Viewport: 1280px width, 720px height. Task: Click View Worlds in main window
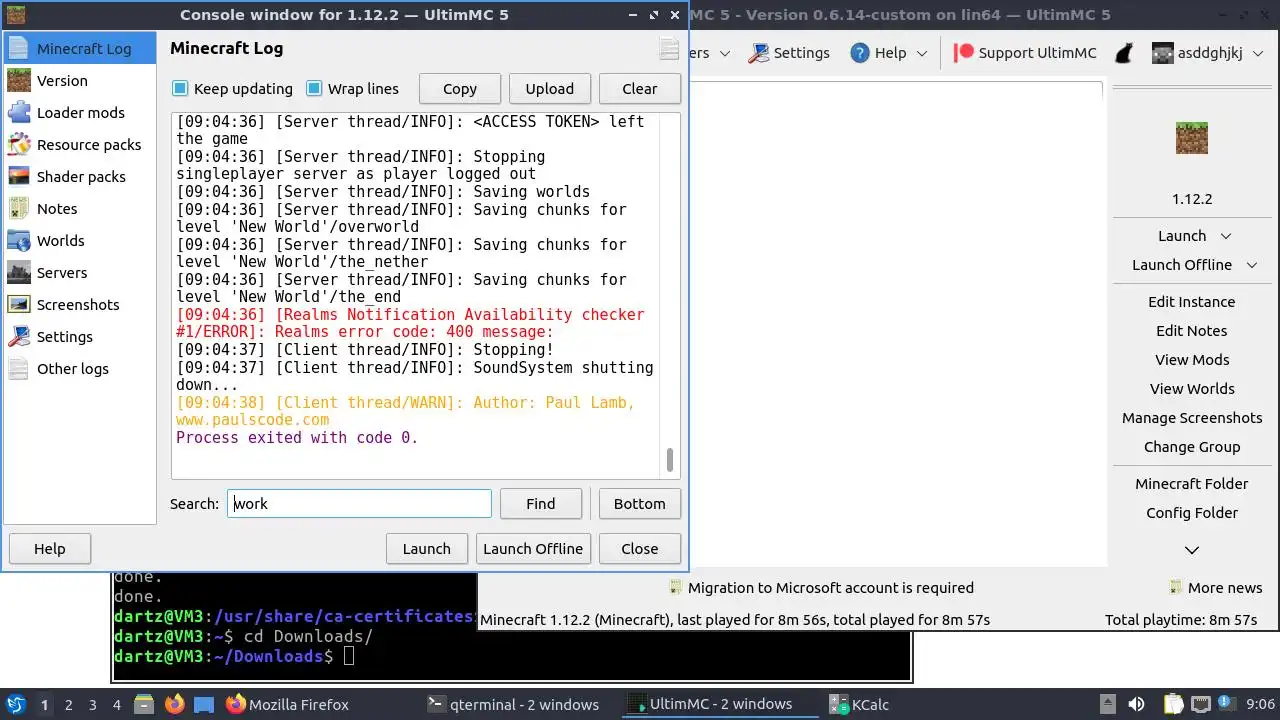click(1192, 389)
